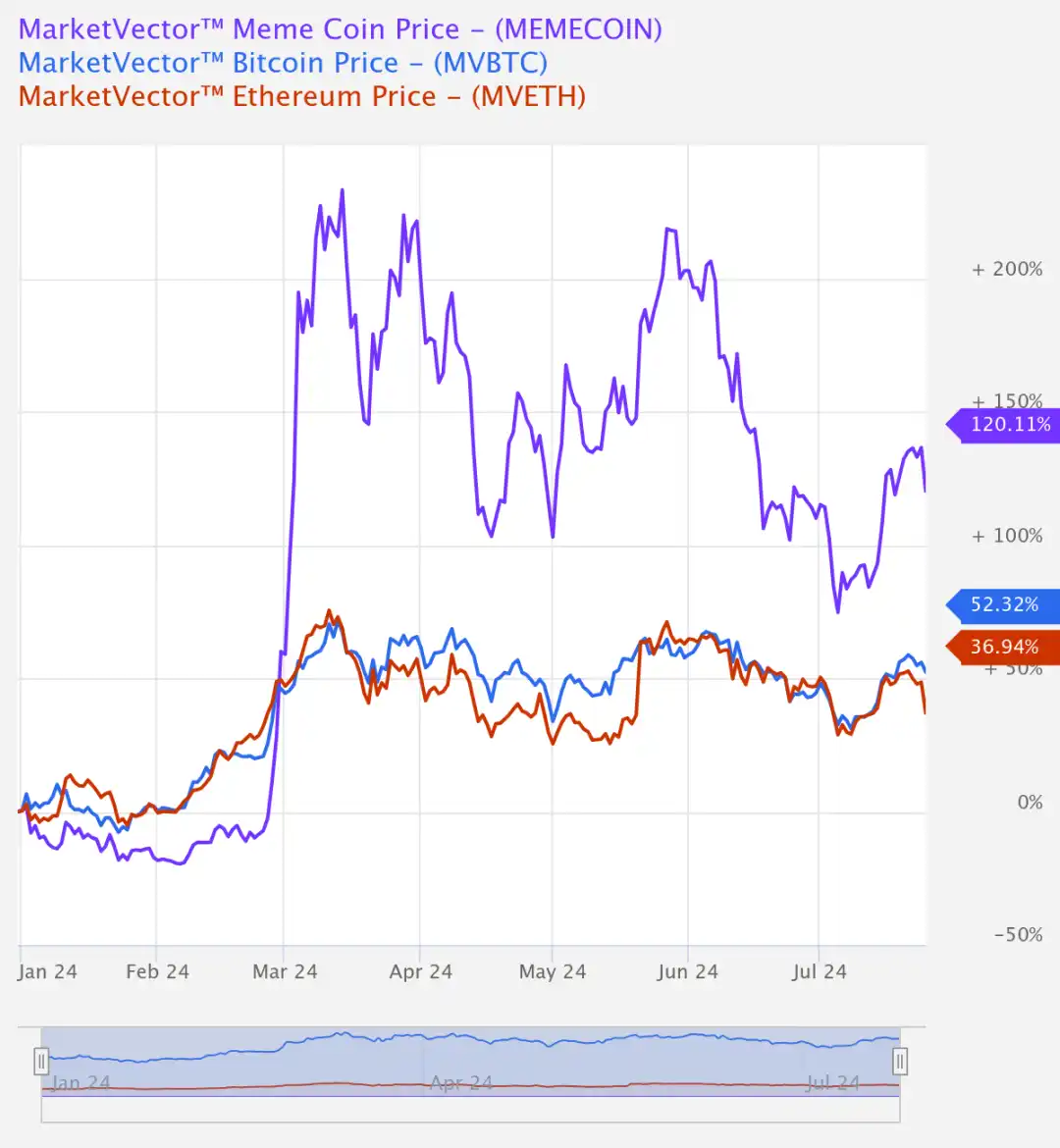
Task: Click the highest peak of the purple Meme Coin line
Action: tap(342, 190)
